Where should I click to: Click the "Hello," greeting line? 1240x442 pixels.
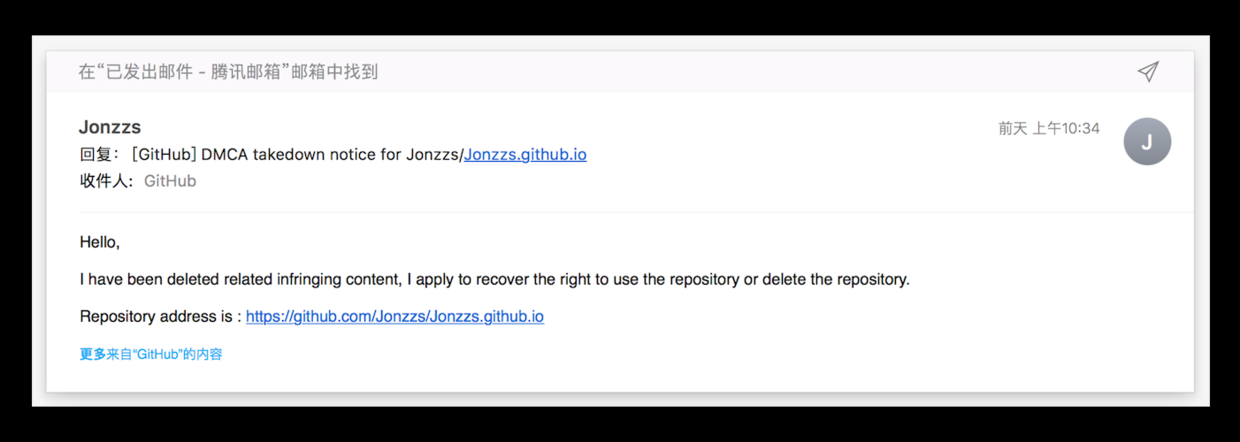100,242
